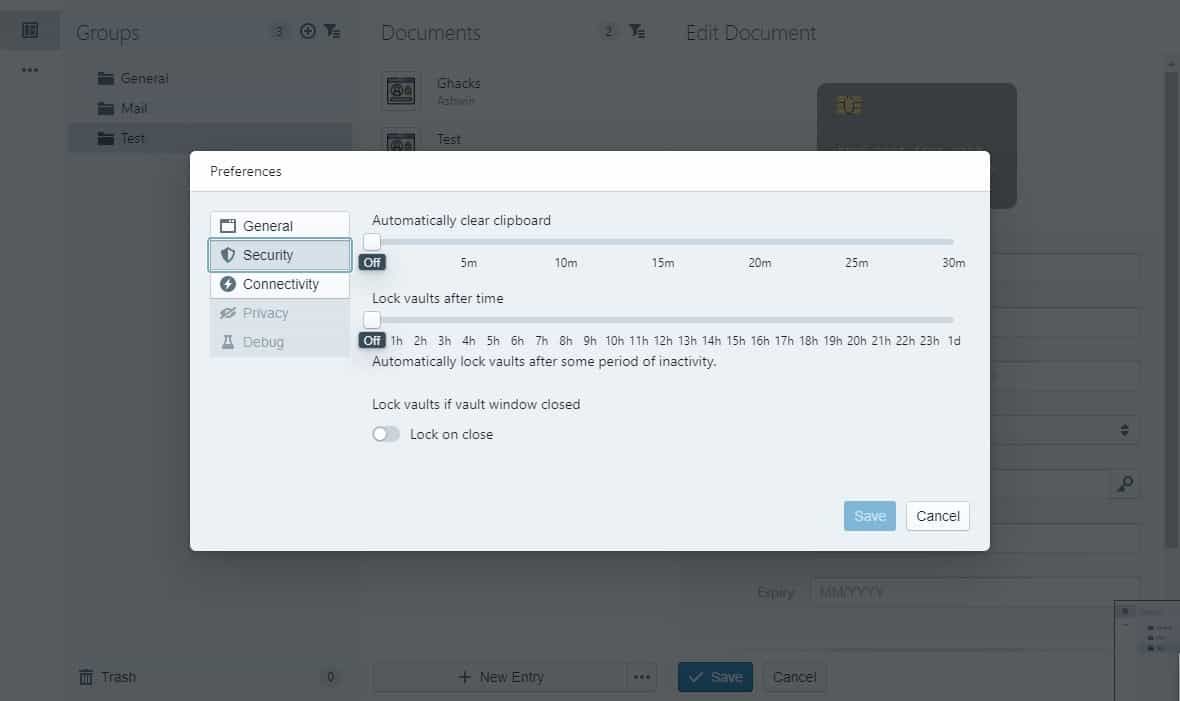The width and height of the screenshot is (1180, 701).
Task: Set clipboard clear slider to 15m
Action: click(x=663, y=242)
